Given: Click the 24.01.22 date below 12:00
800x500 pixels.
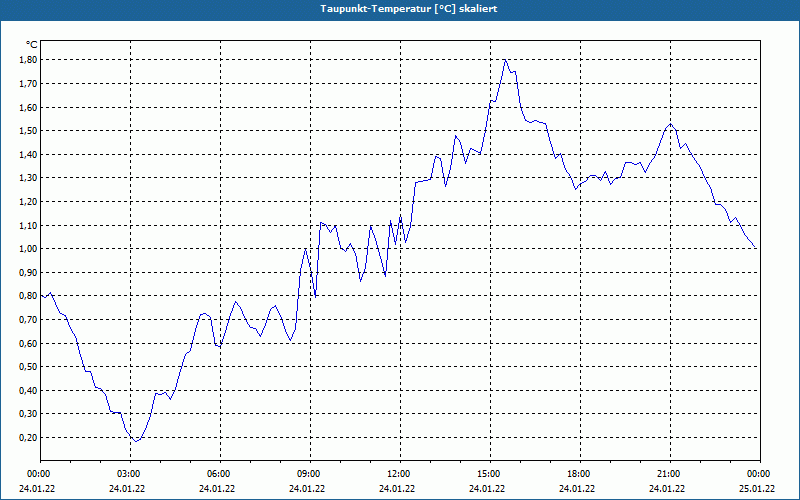Looking at the screenshot, I should [x=397, y=489].
